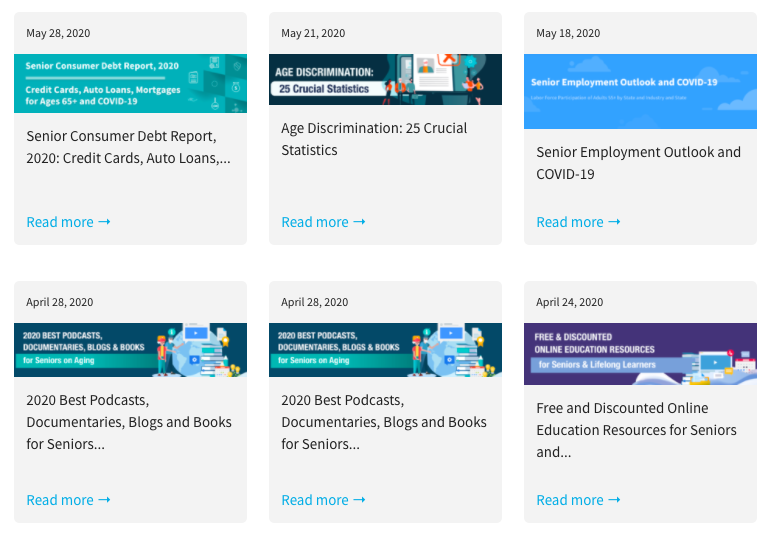Viewport: 775px width, 539px height.
Task: Open the Senior Employment Outlook blue banner
Action: tap(640, 91)
